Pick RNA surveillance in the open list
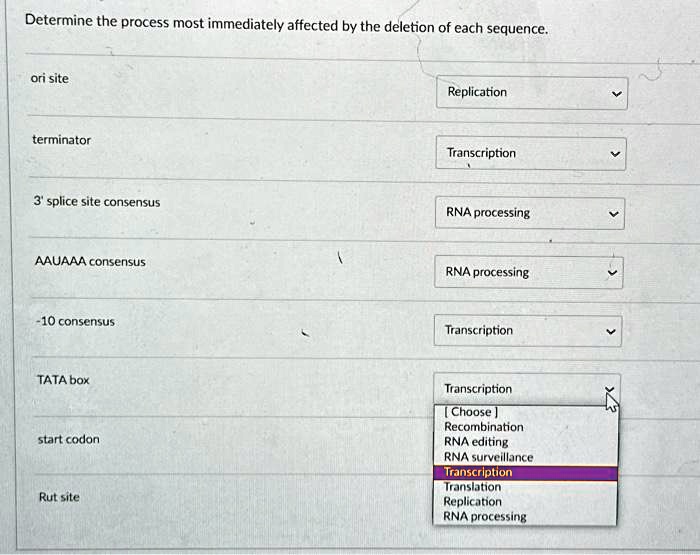The width and height of the screenshot is (700, 555). (488, 457)
